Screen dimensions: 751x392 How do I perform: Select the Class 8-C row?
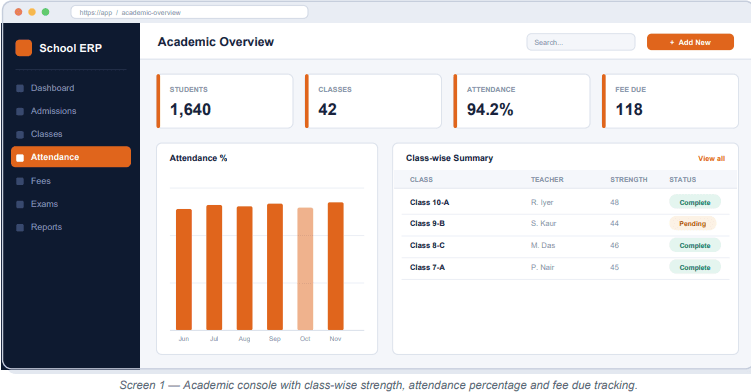(565, 246)
